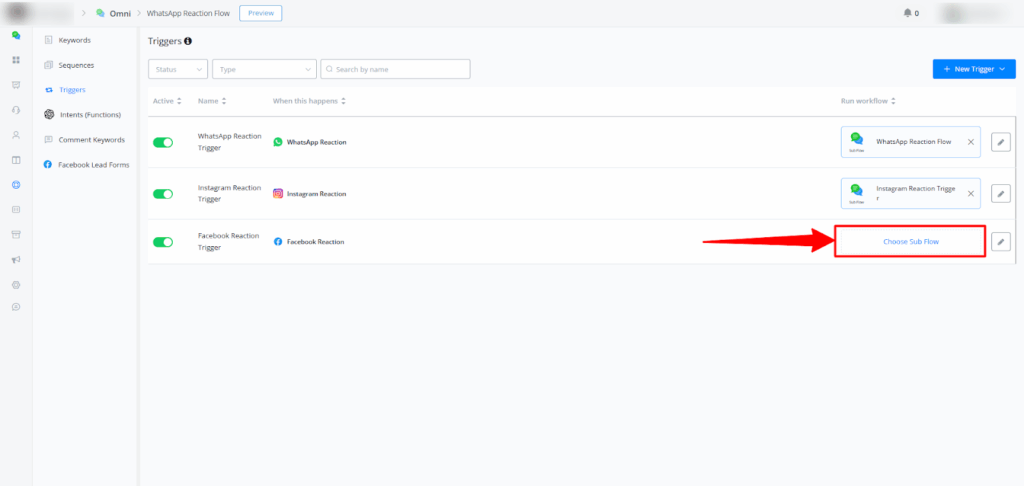Expand the Type filter dropdown
Image resolution: width=1024 pixels, height=486 pixels.
264,69
